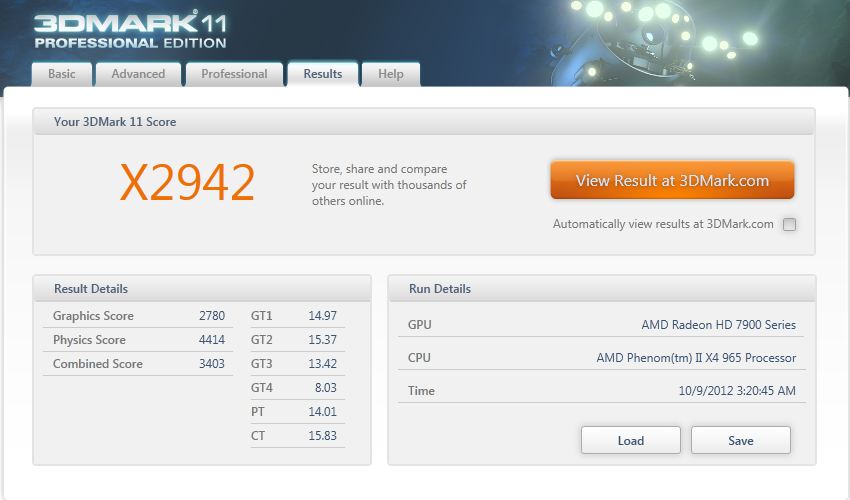
Task: Click the Combined Score value 3403
Action: click(x=212, y=363)
